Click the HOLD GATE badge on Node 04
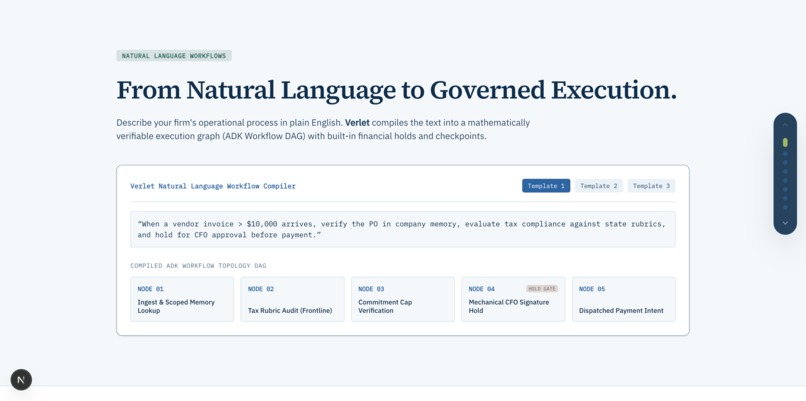 click(x=542, y=289)
